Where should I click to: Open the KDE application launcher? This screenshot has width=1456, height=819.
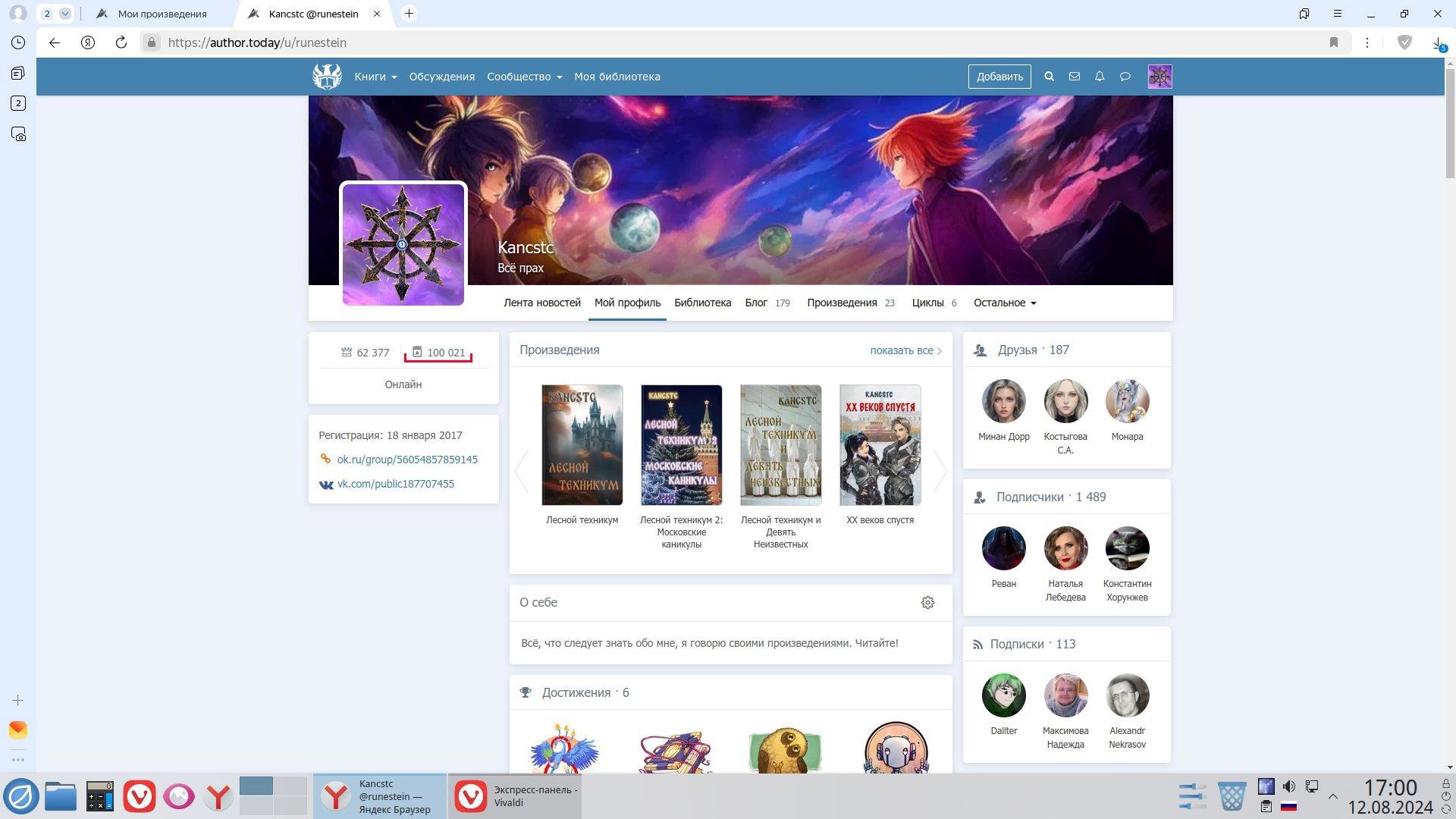pyautogui.click(x=21, y=796)
